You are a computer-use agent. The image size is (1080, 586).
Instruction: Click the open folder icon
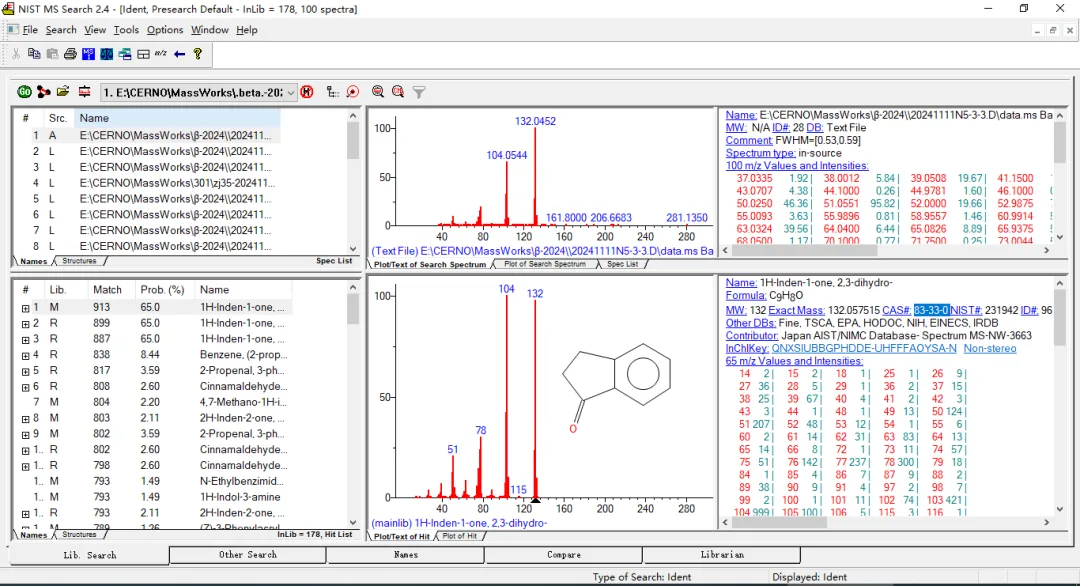[63, 92]
